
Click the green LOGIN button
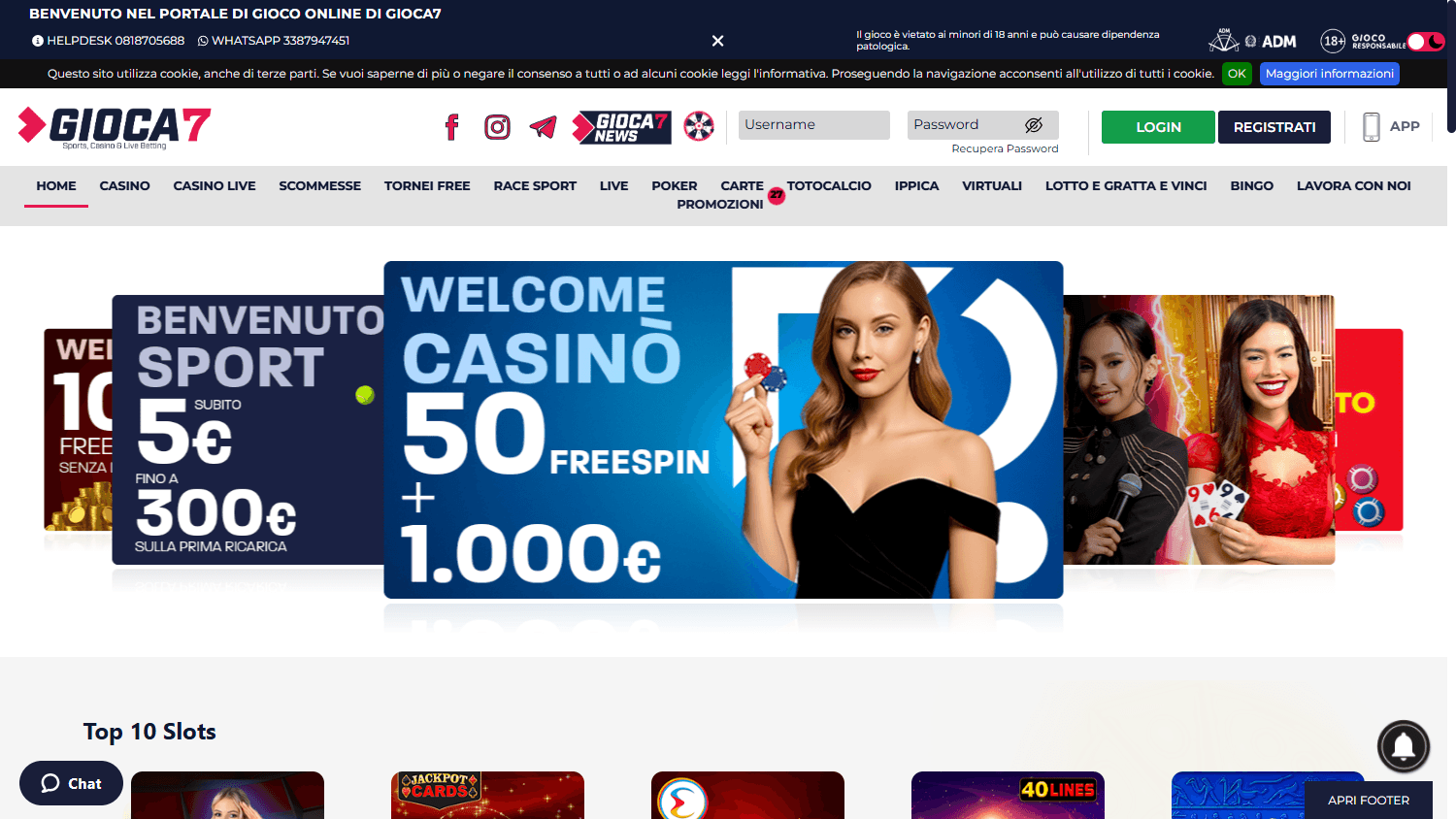click(x=1158, y=127)
